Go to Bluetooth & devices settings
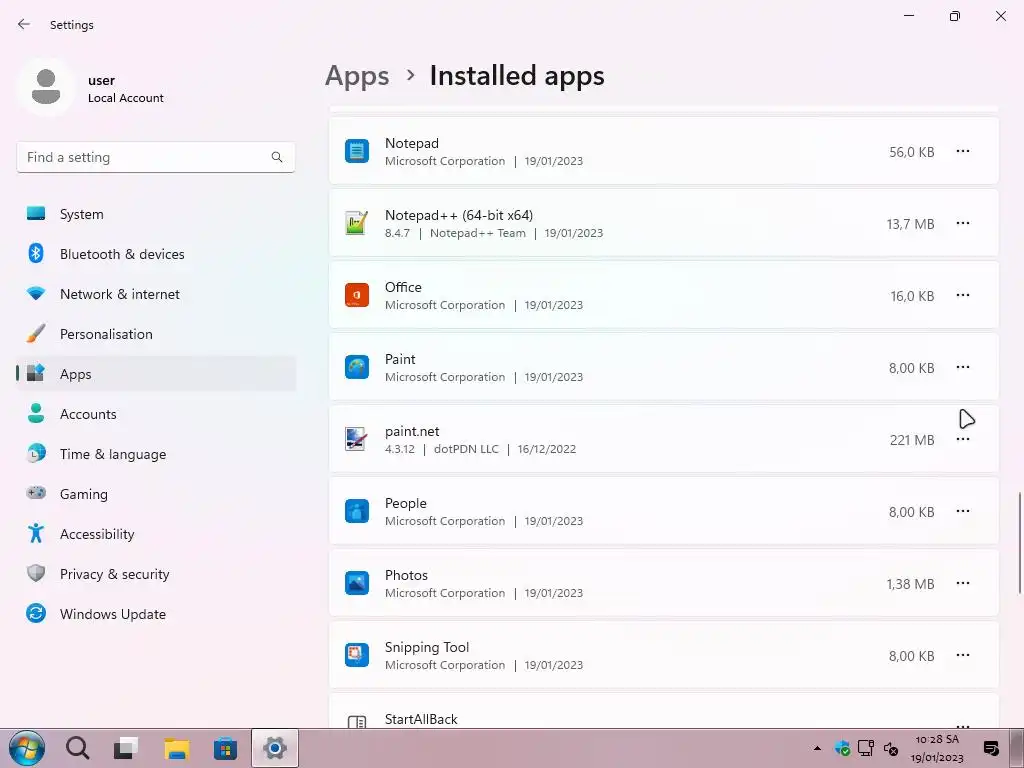The width and height of the screenshot is (1024, 768). (156, 254)
